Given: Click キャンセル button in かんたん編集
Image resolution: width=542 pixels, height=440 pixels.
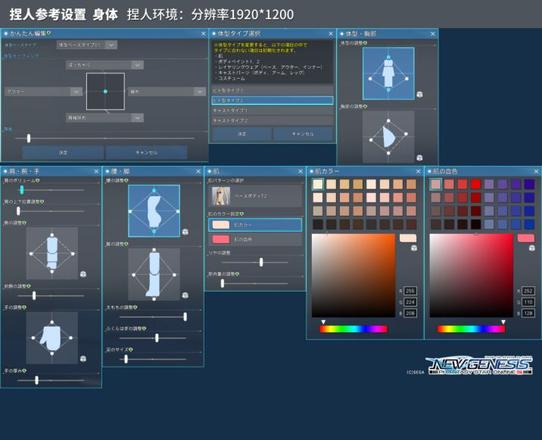Looking at the screenshot, I should (x=147, y=152).
